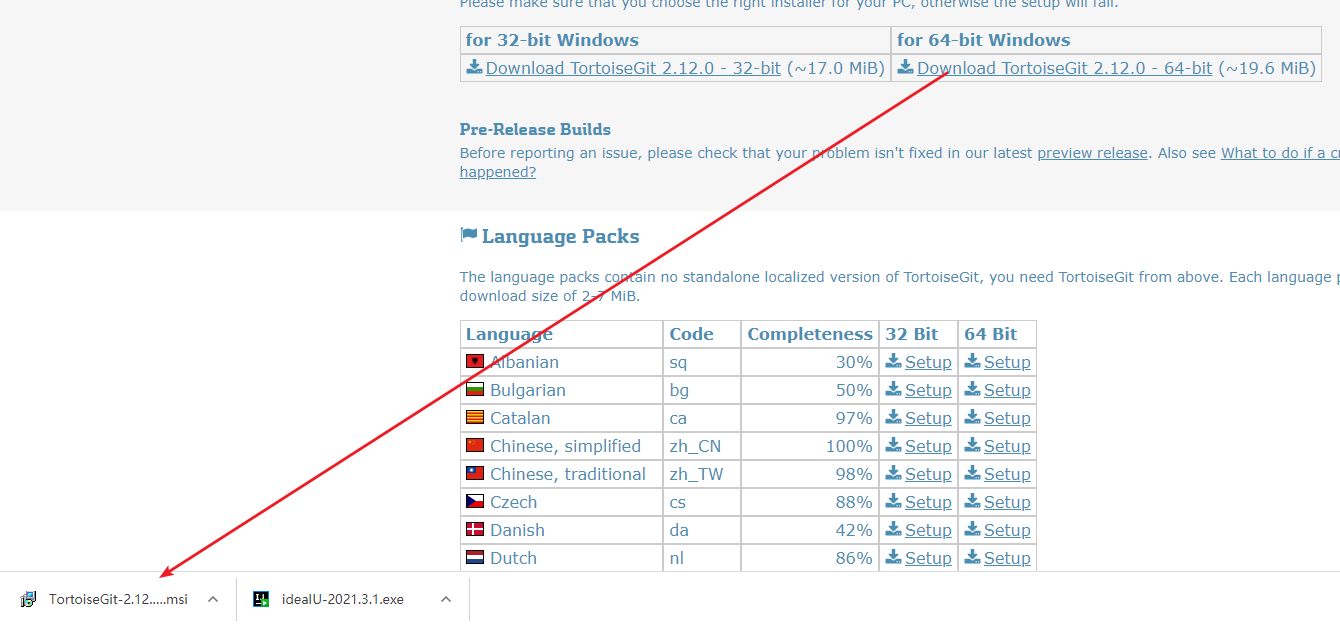This screenshot has height=627, width=1340.
Task: Download Bulgarian 64 Bit Setup
Action: (x=1007, y=390)
